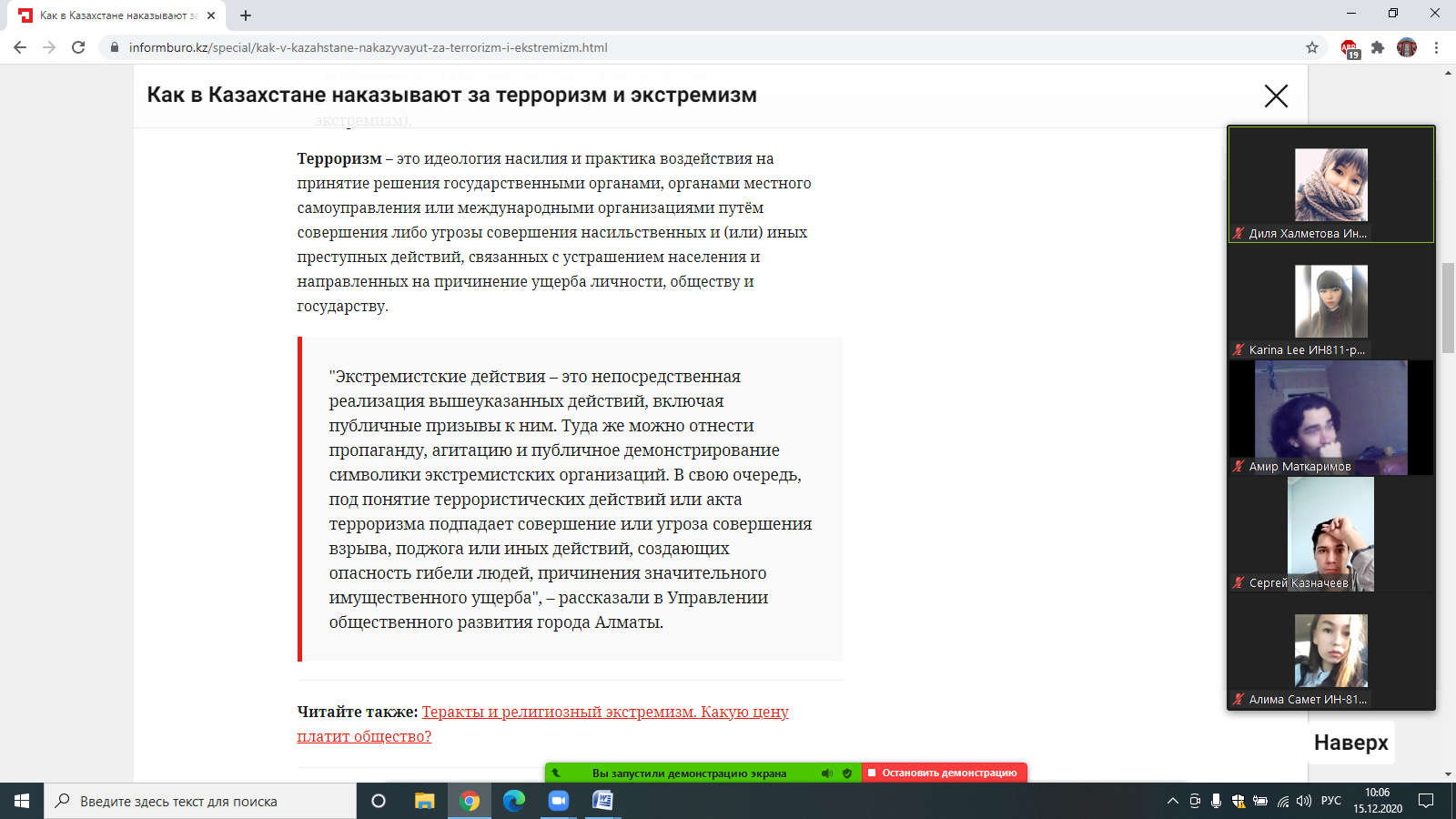
Task: Click the scrollbar up arrow
Action: tap(1448, 72)
